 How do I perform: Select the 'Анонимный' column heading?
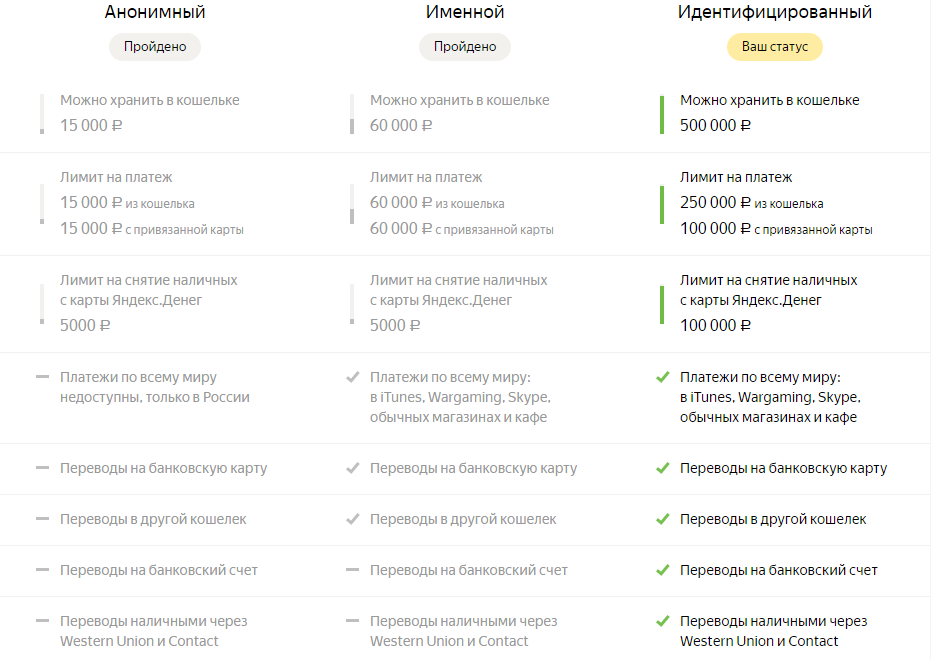click(x=155, y=12)
